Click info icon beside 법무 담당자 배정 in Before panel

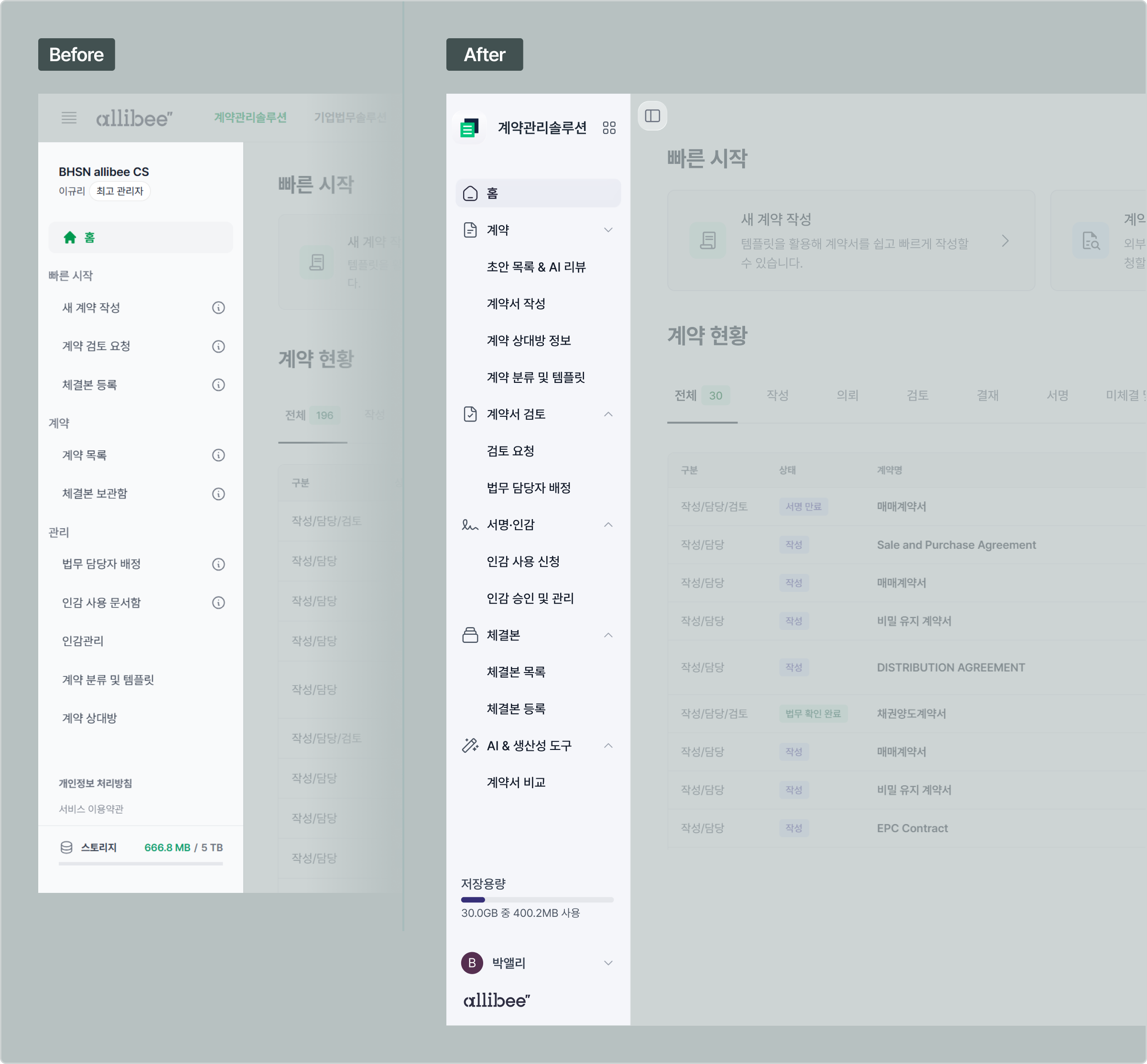(x=218, y=564)
